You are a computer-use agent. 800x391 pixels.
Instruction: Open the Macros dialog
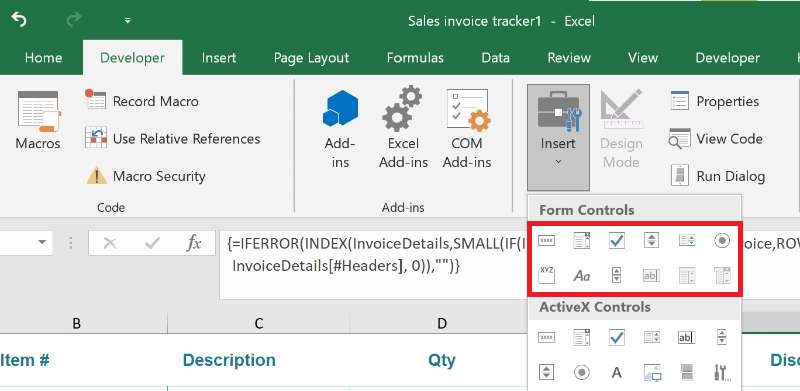38,120
